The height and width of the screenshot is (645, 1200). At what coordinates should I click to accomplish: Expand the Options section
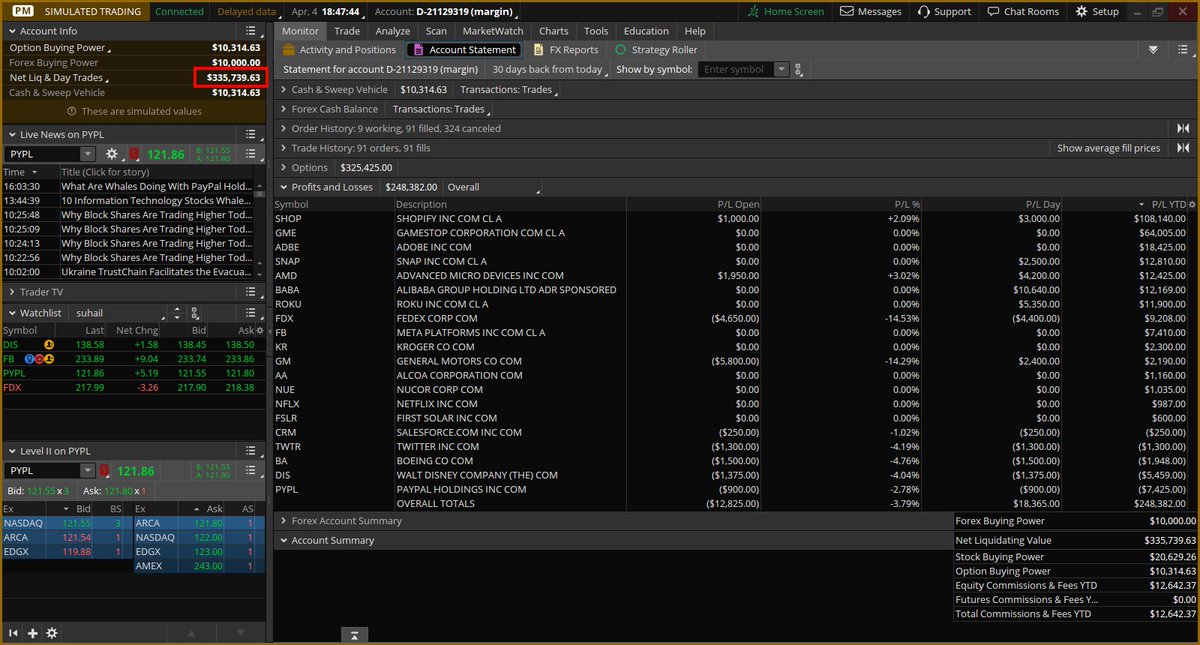coord(283,168)
